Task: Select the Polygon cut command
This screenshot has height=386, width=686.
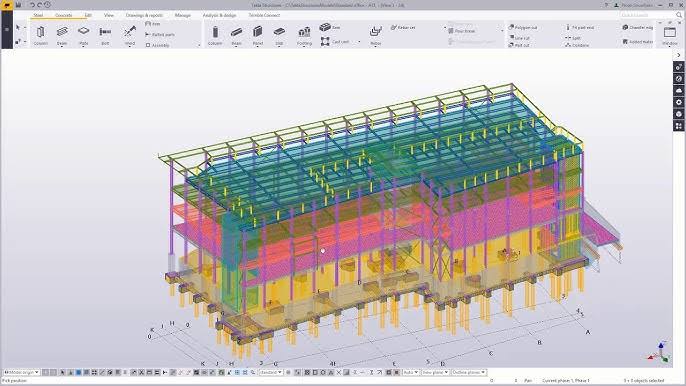Action: pyautogui.click(x=523, y=27)
